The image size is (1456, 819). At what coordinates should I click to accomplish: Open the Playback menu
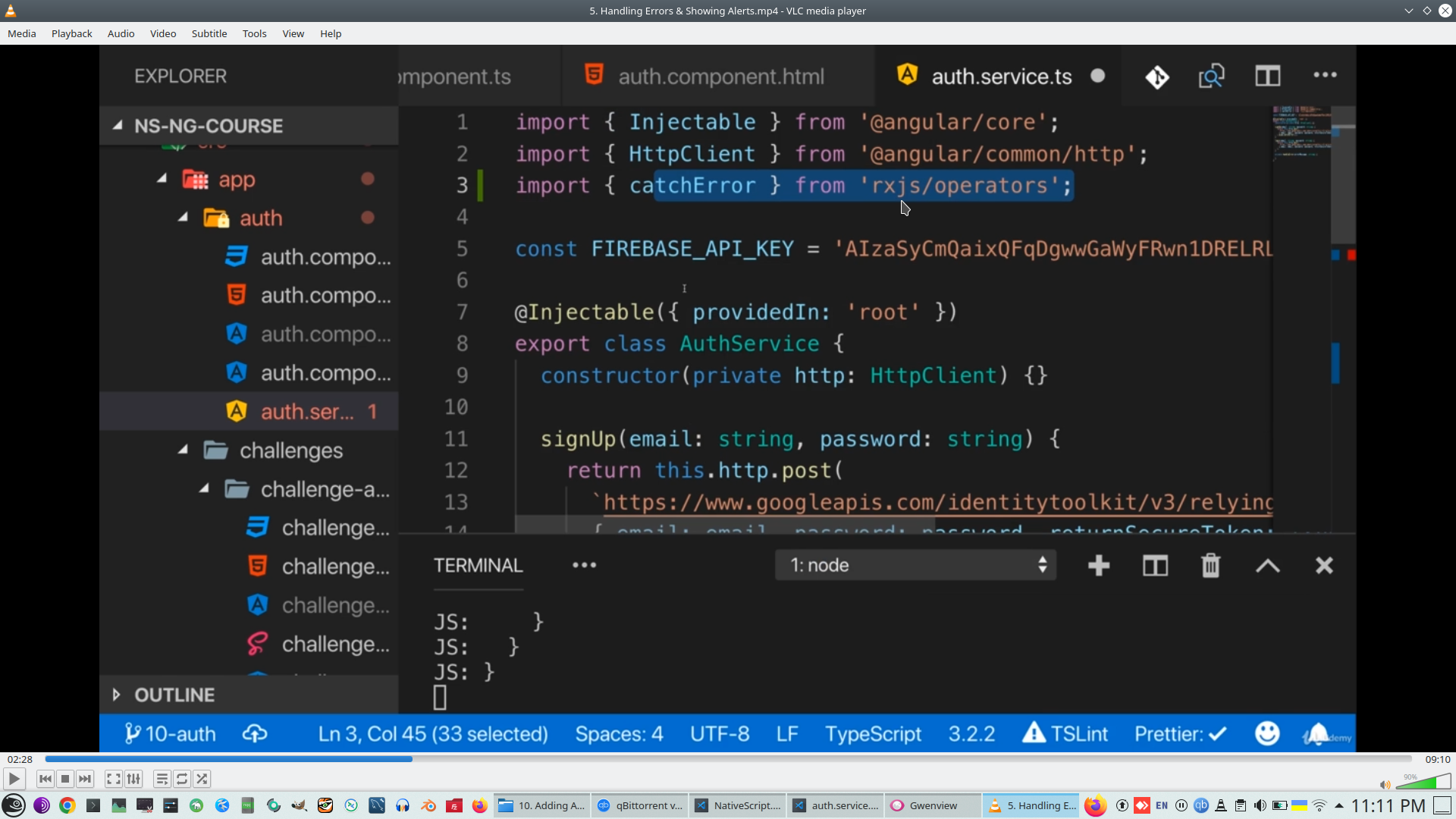[71, 33]
